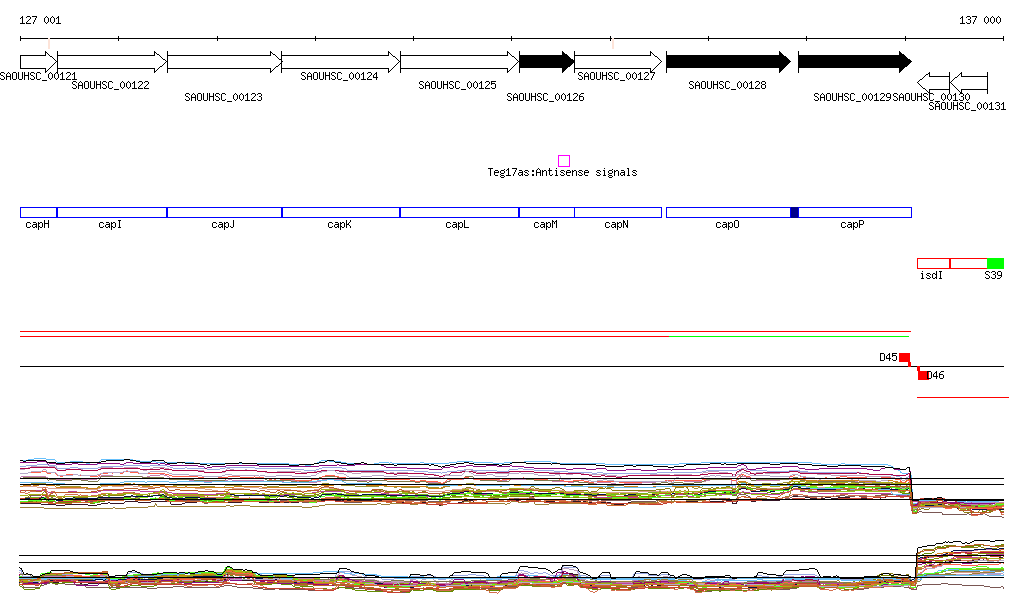Click the magenta Teg17as antisense signal square
1024x611 pixels.
pyautogui.click(x=564, y=161)
